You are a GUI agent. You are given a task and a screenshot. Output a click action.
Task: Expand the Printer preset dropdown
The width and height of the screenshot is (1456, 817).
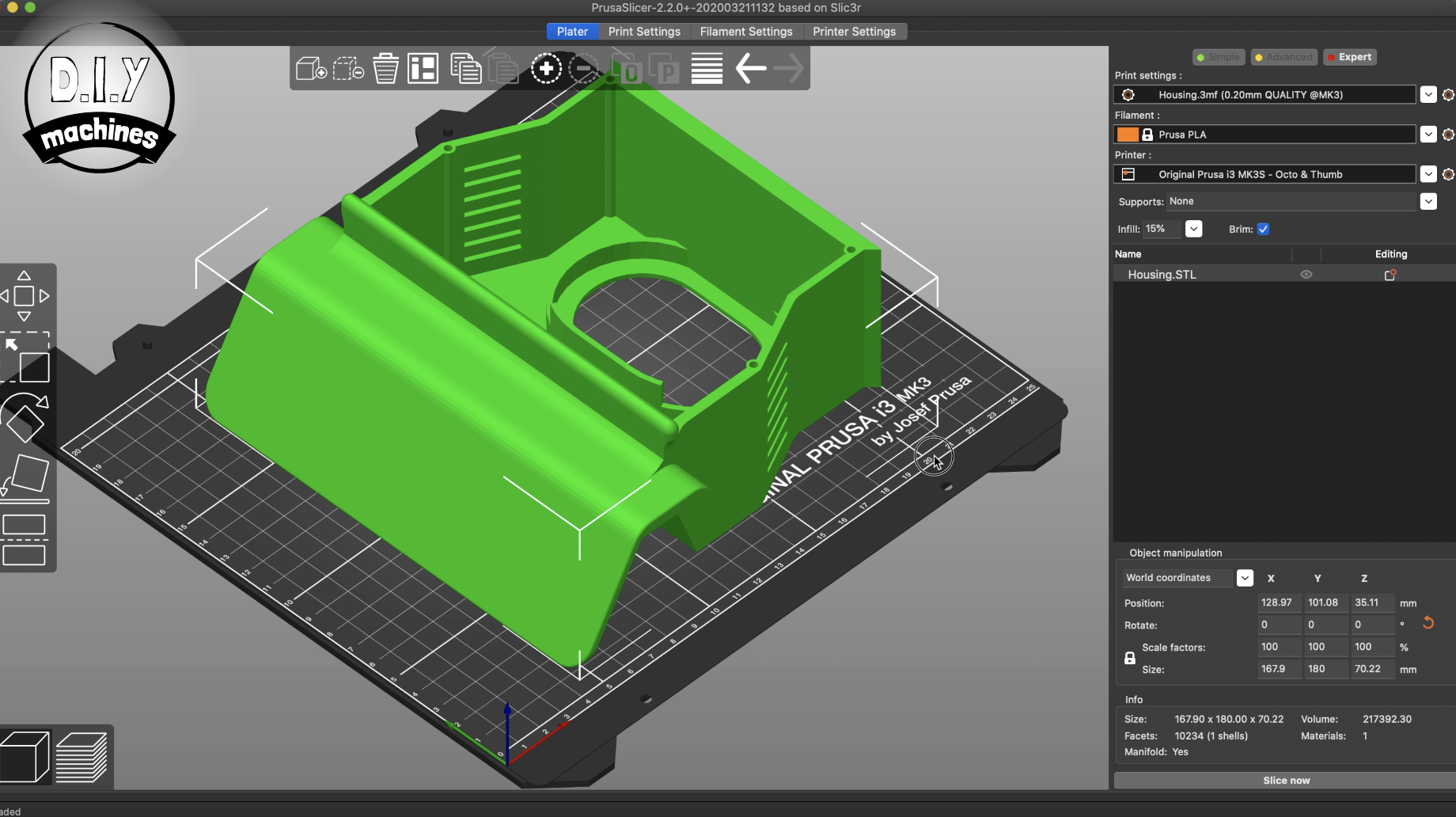pyautogui.click(x=1428, y=174)
